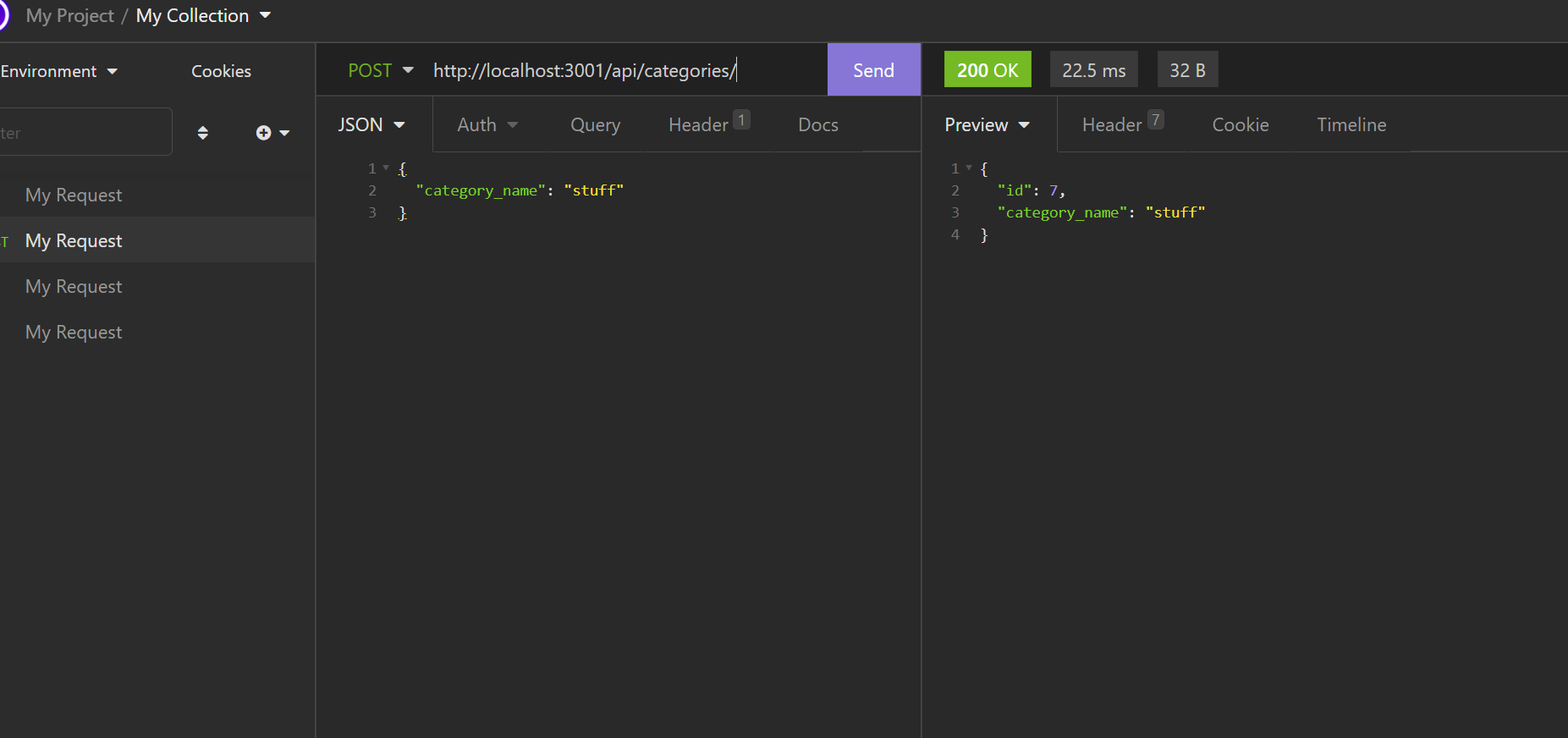This screenshot has height=738, width=1568.
Task: Switch to the Cookie response tab
Action: [x=1241, y=124]
